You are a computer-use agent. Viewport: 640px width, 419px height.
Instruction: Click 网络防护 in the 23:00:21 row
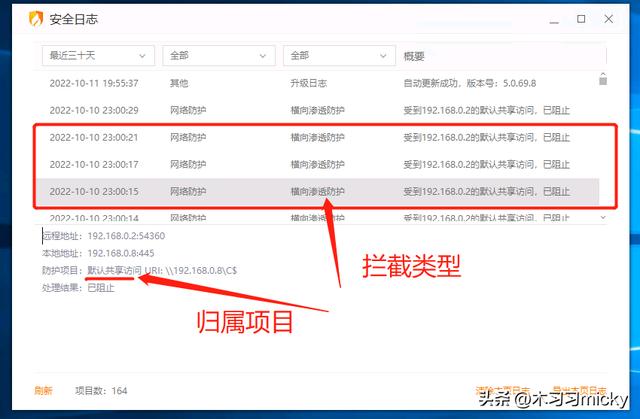[188, 137]
